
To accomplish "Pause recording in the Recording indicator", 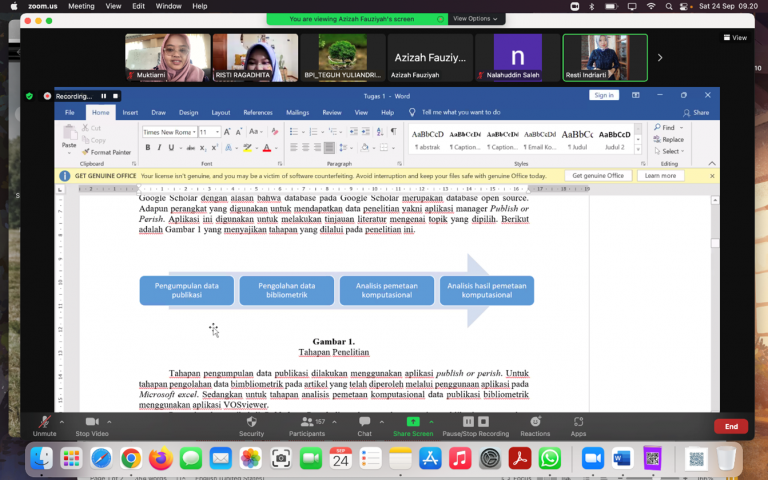I will [103, 96].
